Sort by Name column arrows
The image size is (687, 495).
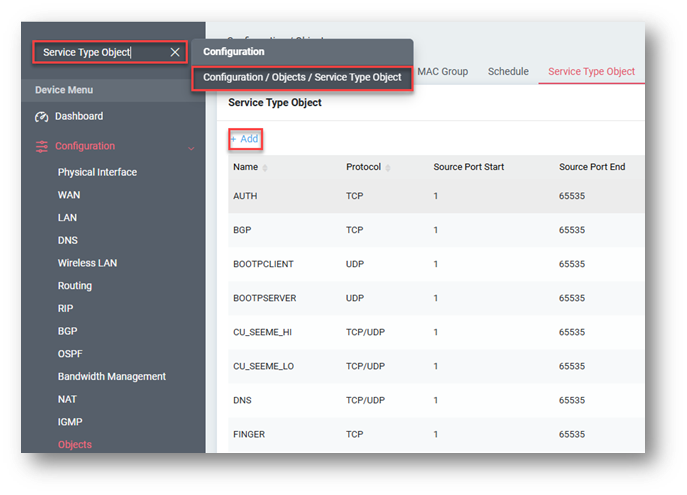(265, 168)
